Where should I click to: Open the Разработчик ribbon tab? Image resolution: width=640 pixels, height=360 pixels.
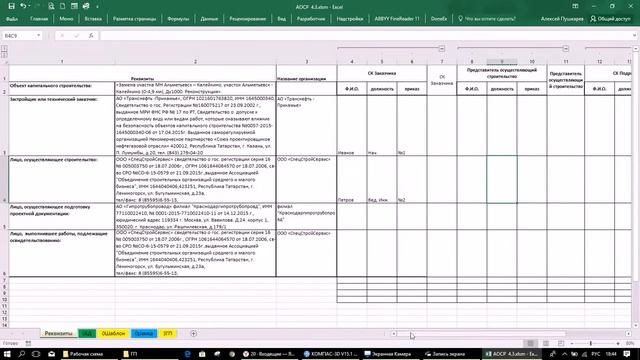point(311,19)
